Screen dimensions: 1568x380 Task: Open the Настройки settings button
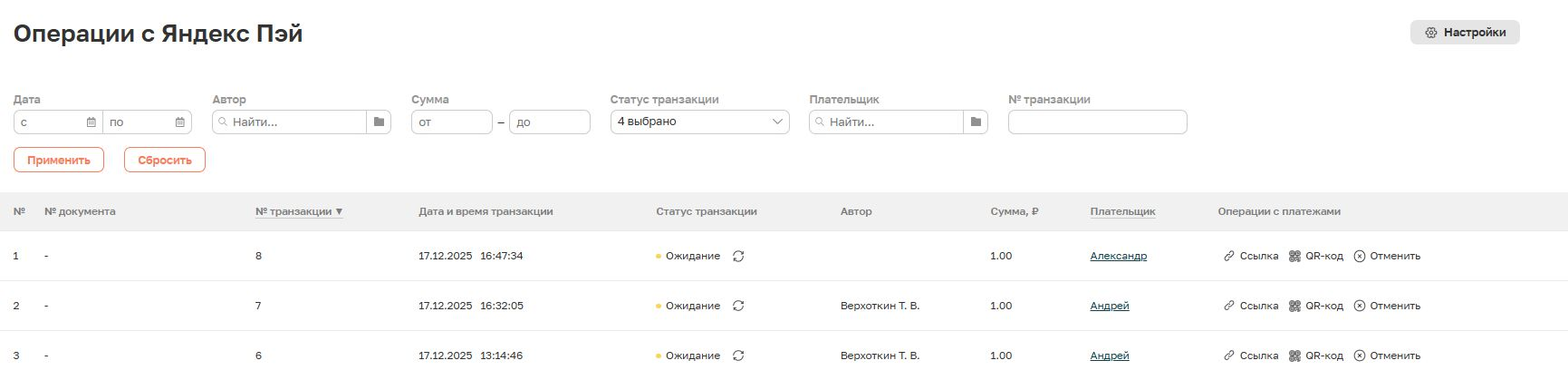click(1464, 33)
